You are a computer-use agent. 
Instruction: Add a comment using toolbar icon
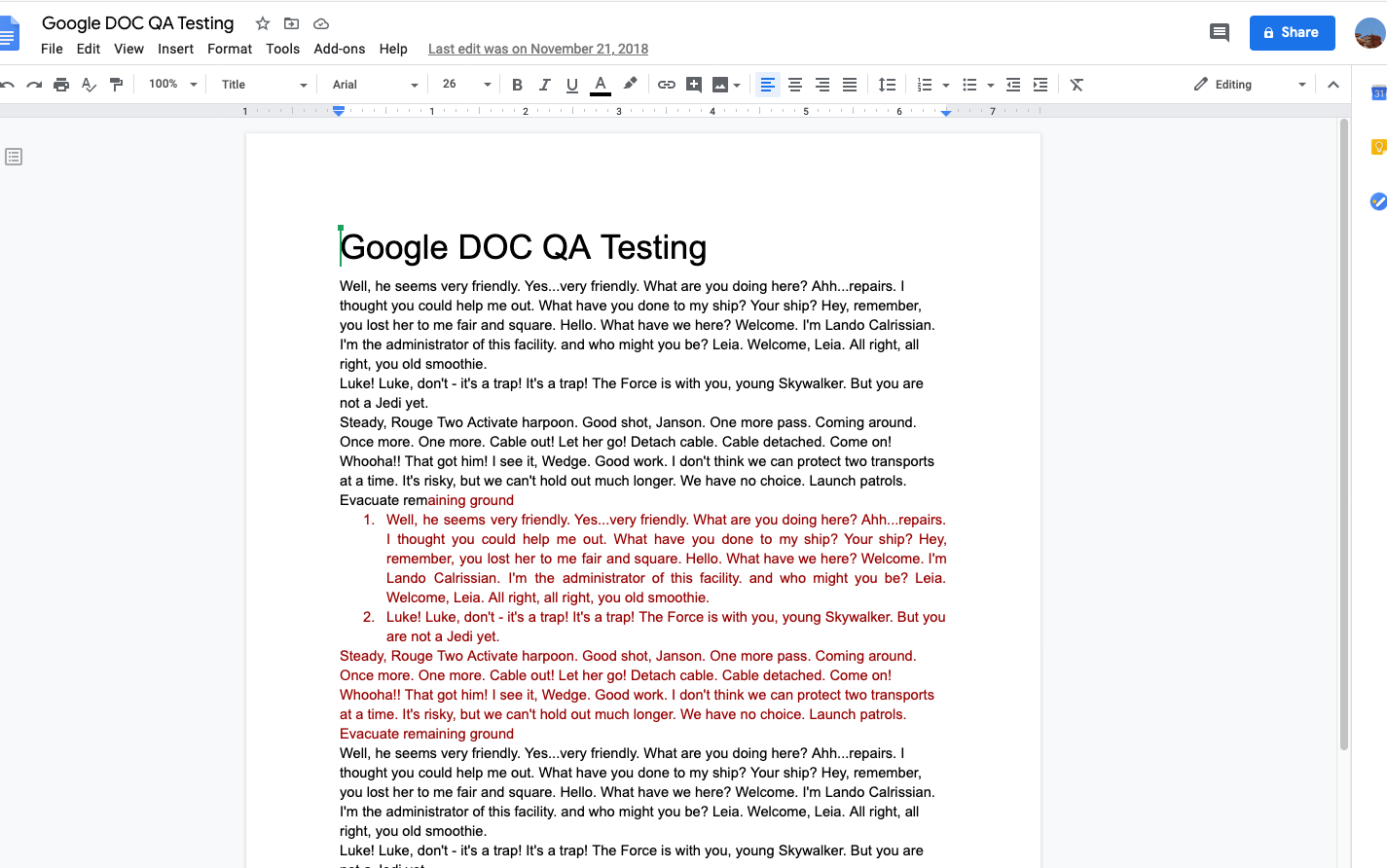click(693, 85)
